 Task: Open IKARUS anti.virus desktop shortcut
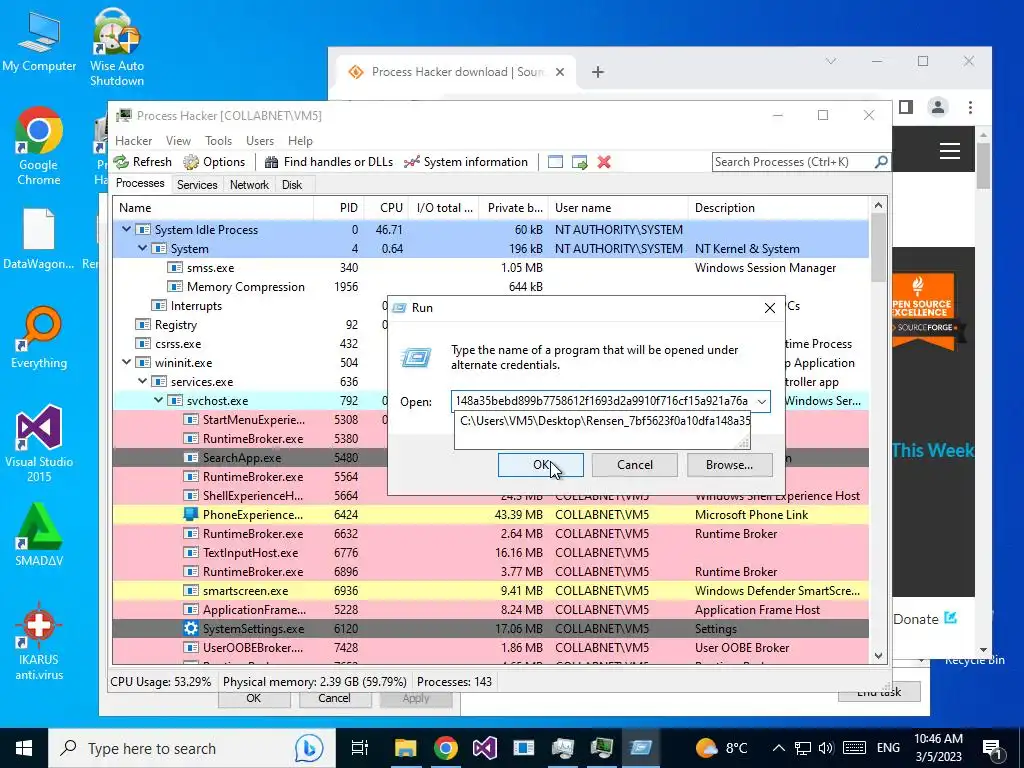click(39, 641)
